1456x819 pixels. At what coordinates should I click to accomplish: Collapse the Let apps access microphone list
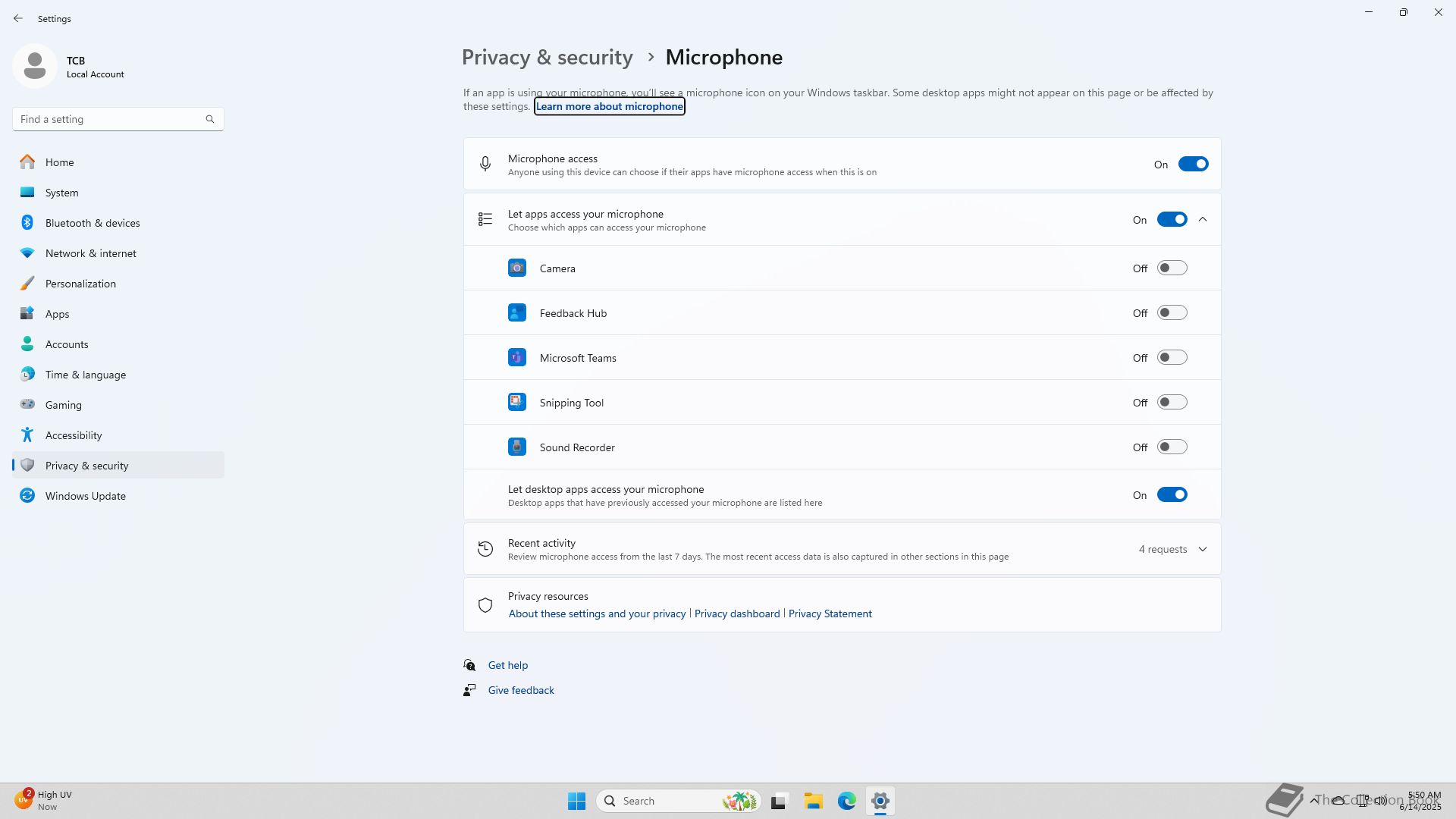click(1202, 220)
